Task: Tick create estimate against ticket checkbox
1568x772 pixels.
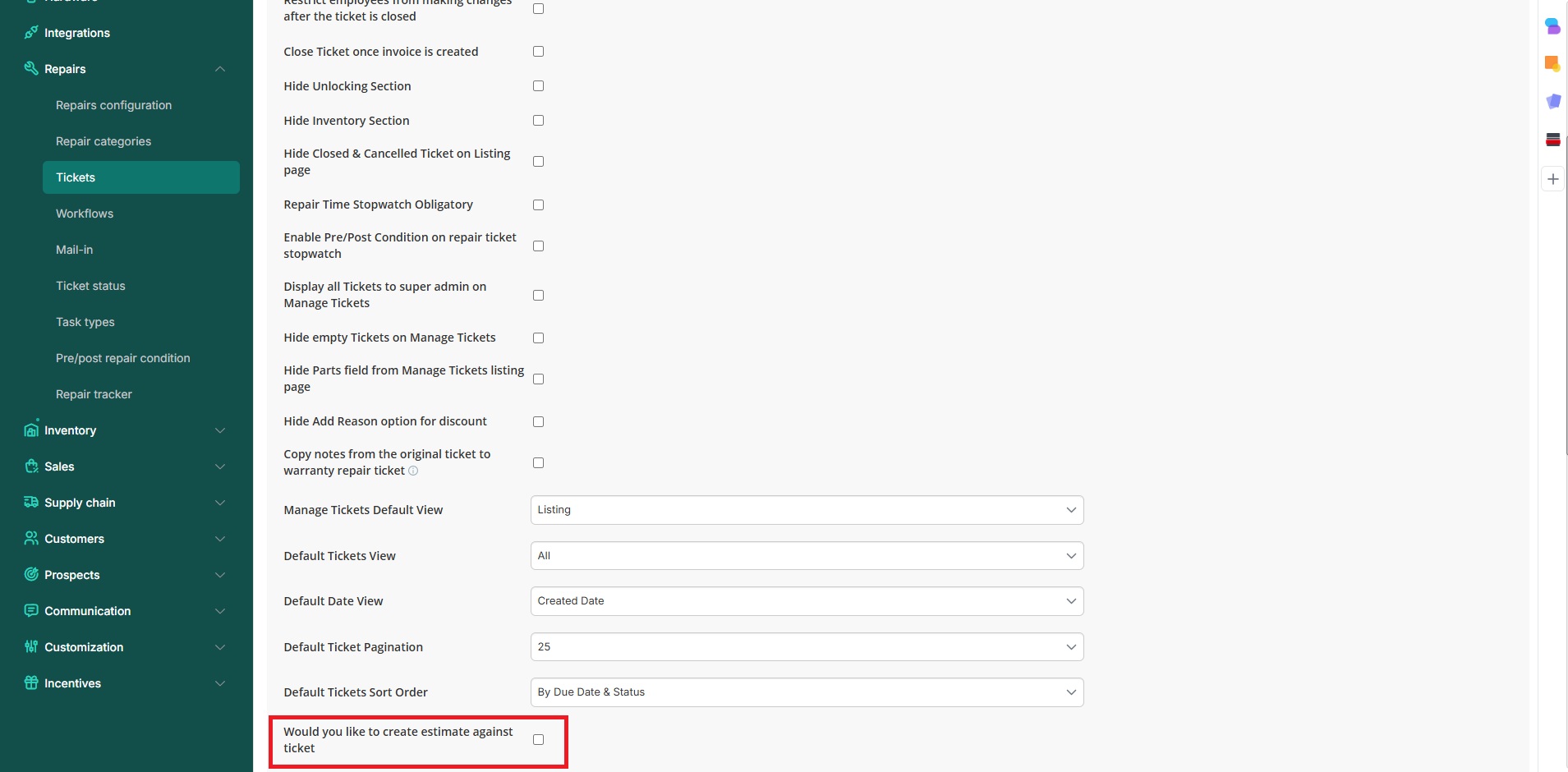Action: (538, 740)
